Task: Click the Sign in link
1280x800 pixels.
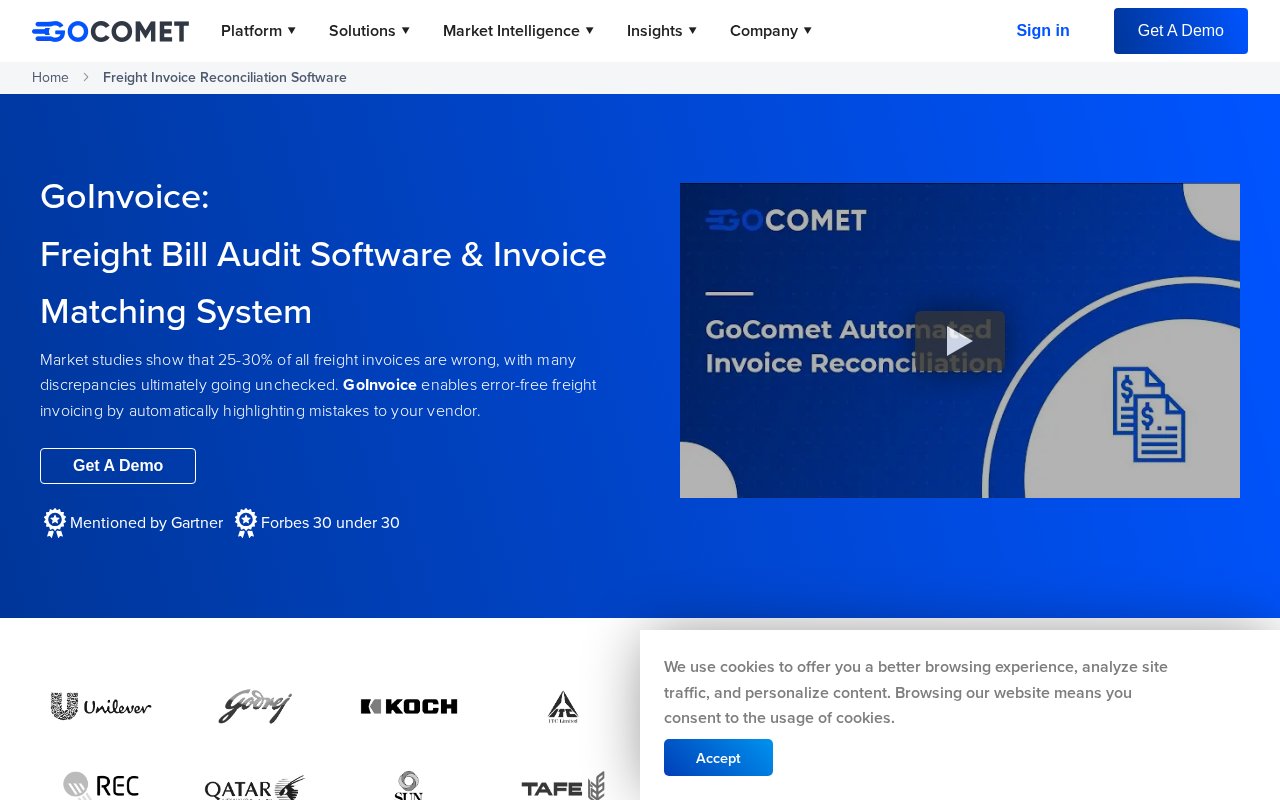Action: click(1043, 31)
